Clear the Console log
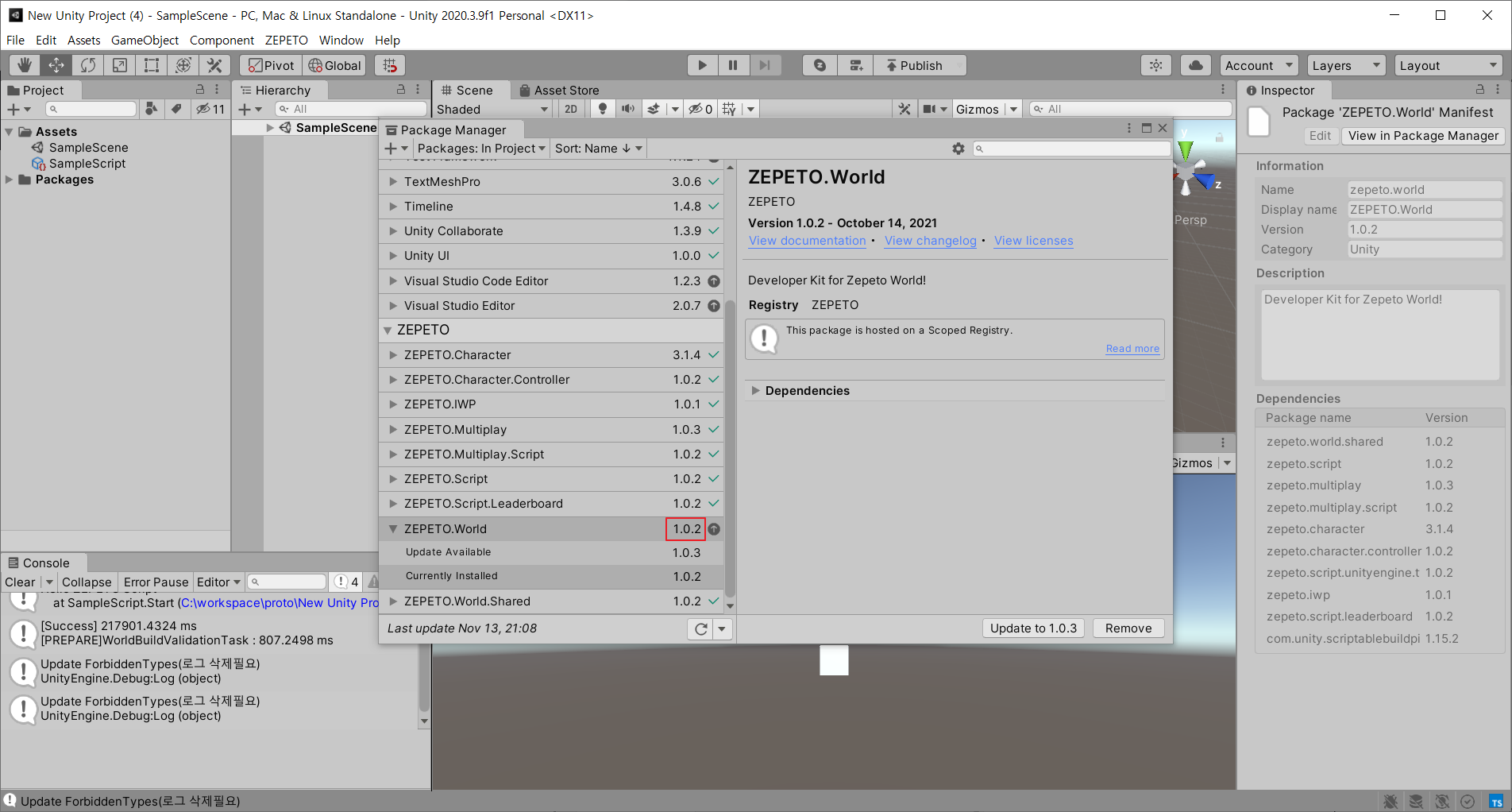 [x=20, y=582]
